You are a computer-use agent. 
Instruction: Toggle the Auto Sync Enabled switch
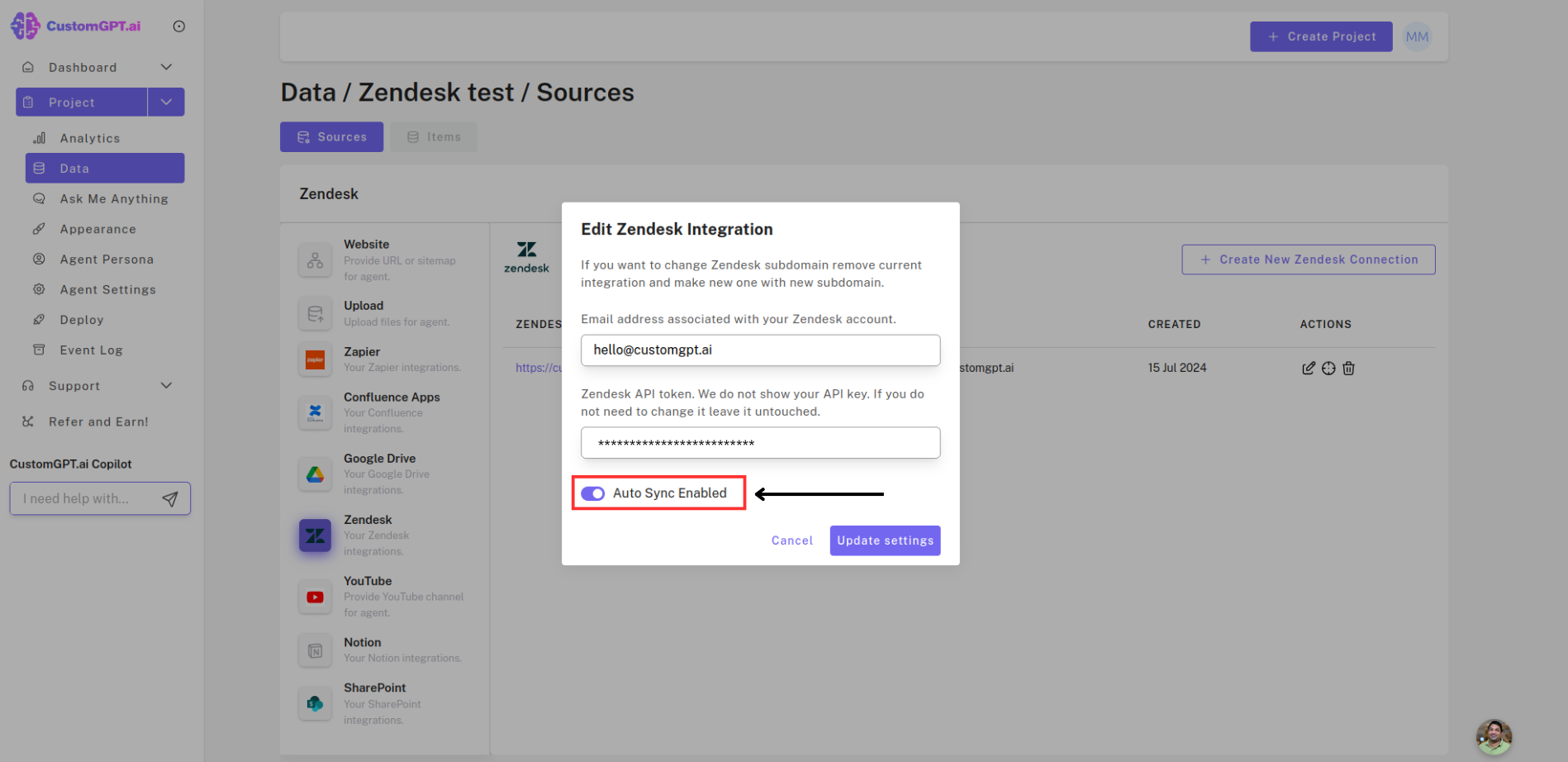[592, 493]
